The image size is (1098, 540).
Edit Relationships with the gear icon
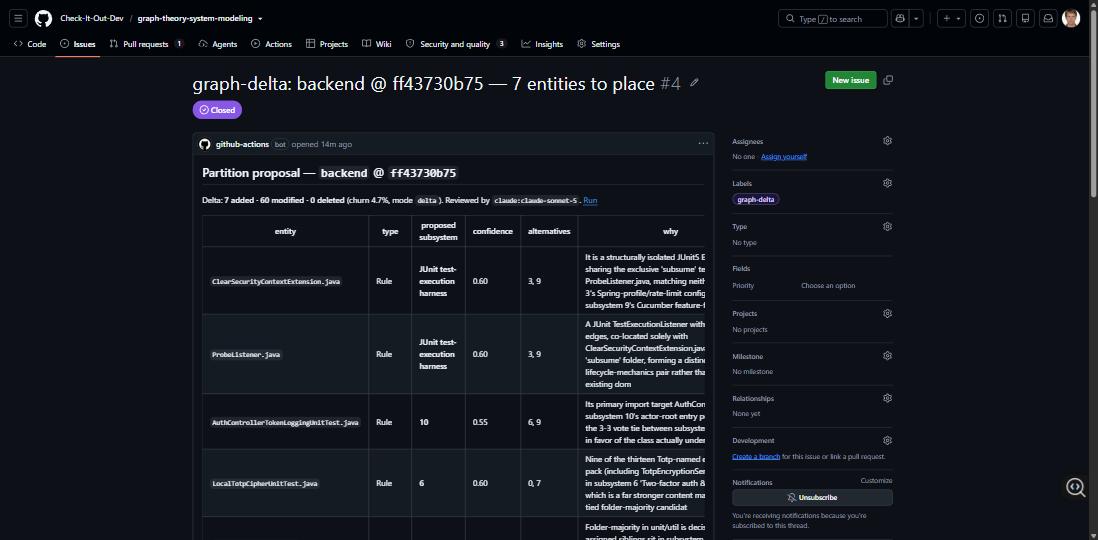(887, 398)
